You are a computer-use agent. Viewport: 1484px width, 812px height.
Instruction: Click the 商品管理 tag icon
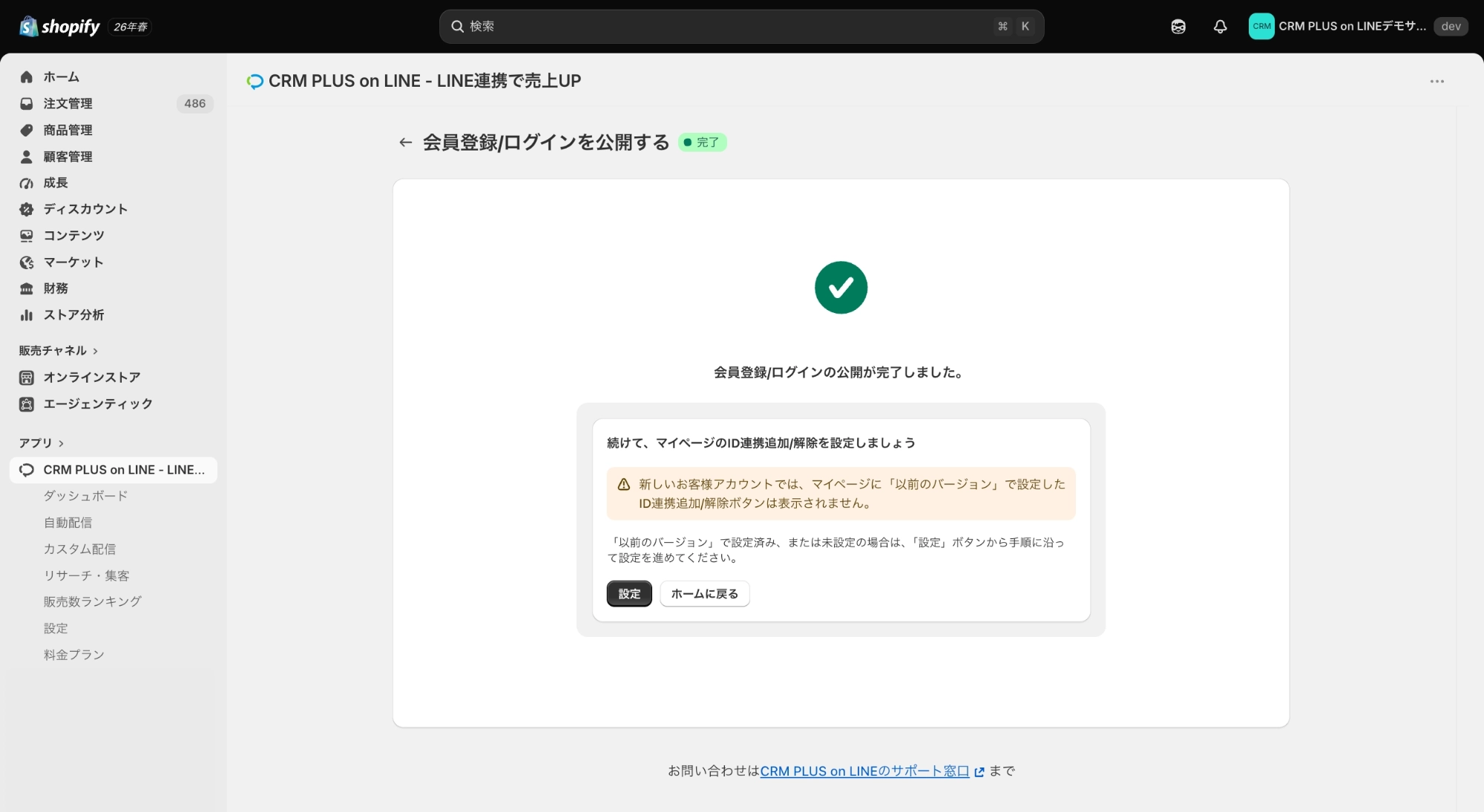point(27,131)
